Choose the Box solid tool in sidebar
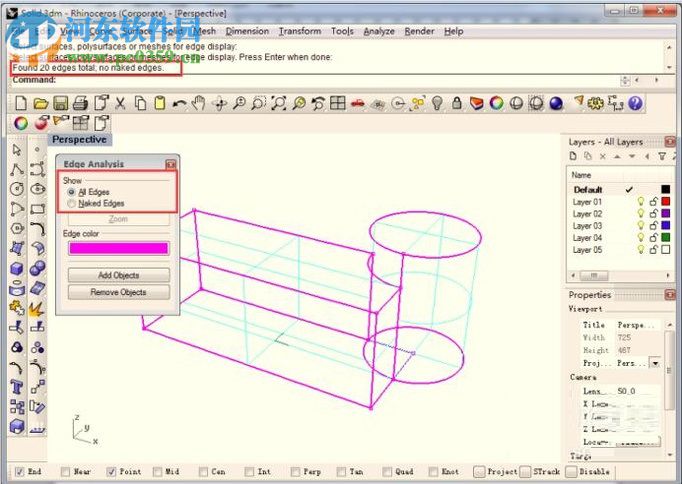Screen dimensions: 682x484 click(x=17, y=268)
